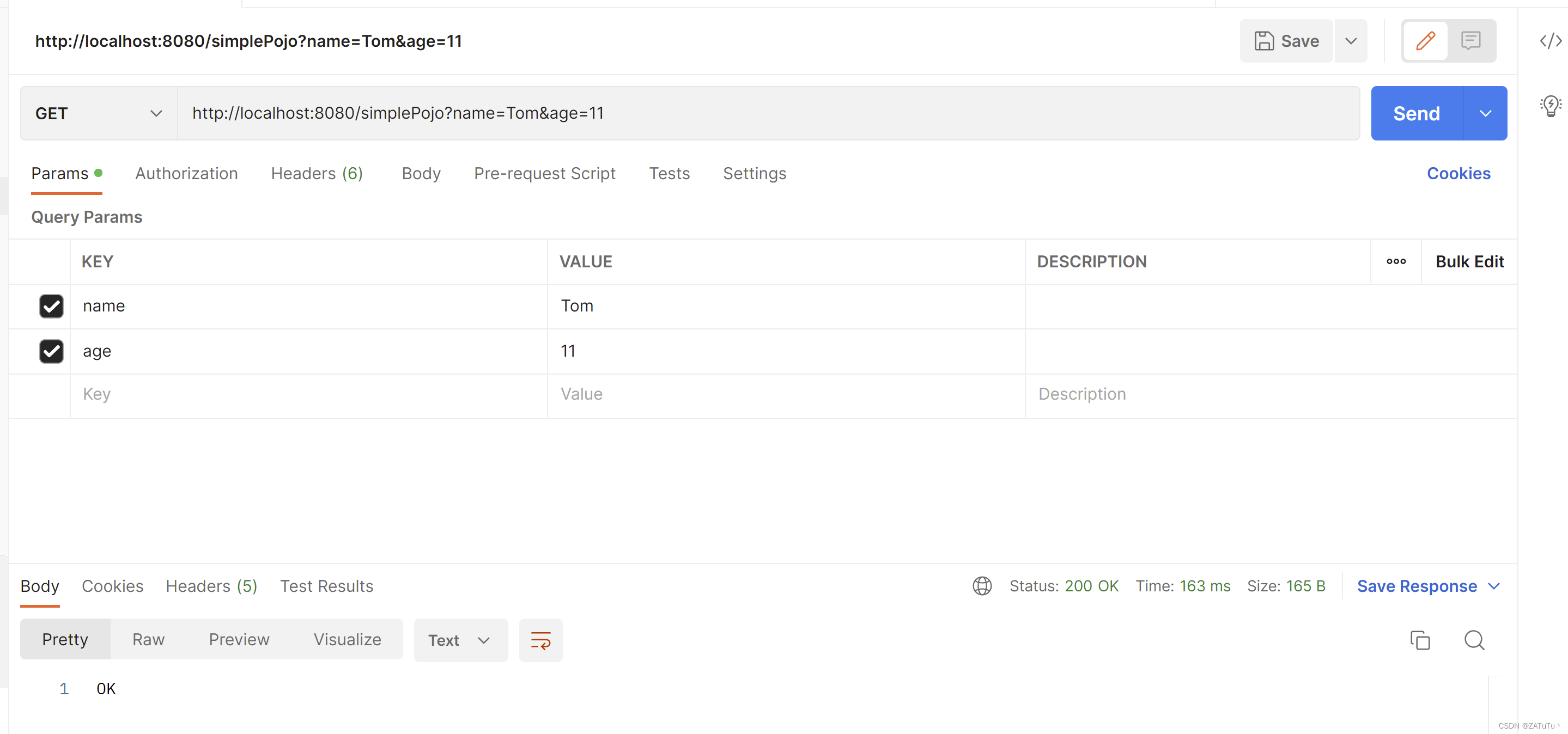1568x734 pixels.
Task: Open the Save Response dropdown
Action: [x=1428, y=586]
